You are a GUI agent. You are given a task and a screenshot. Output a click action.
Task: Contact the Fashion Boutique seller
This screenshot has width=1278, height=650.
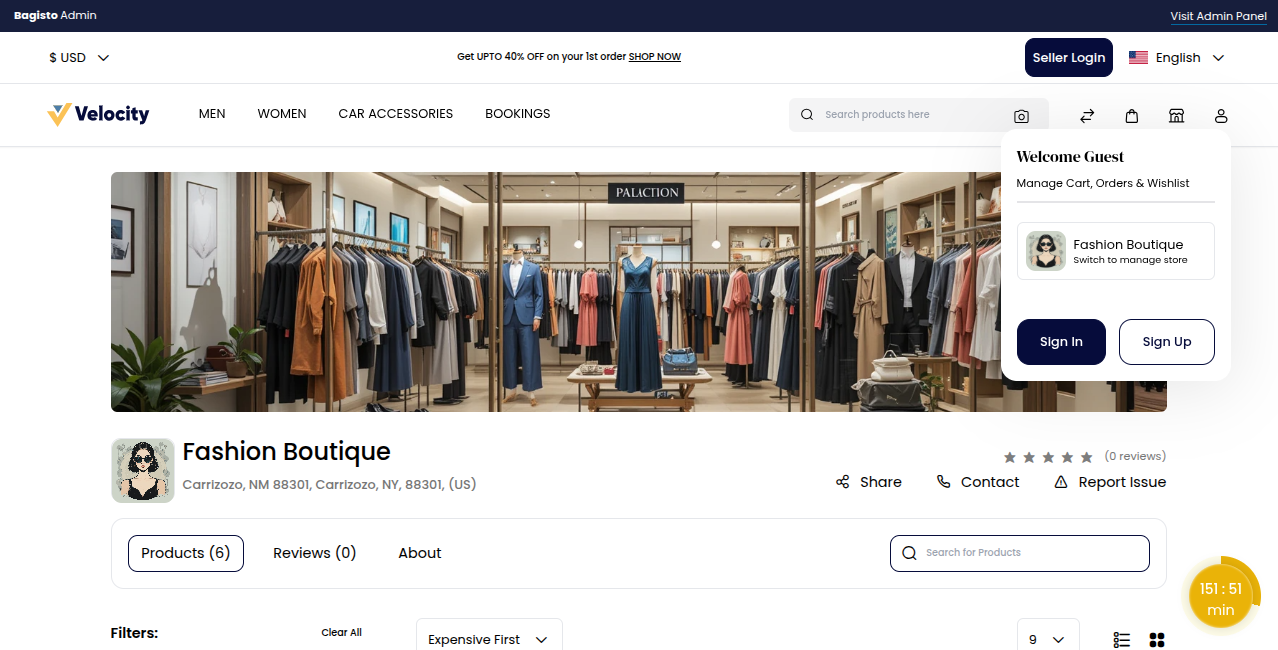[977, 481]
